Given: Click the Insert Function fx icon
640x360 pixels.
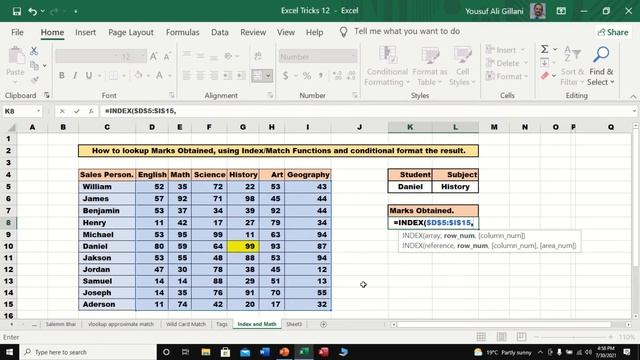Looking at the screenshot, I should 91,111.
